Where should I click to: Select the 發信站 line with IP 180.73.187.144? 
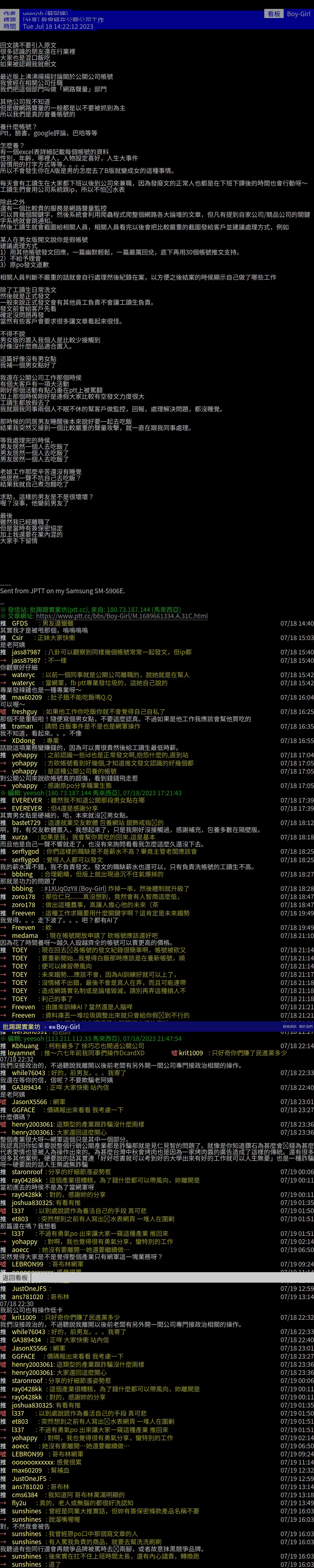tap(90, 609)
